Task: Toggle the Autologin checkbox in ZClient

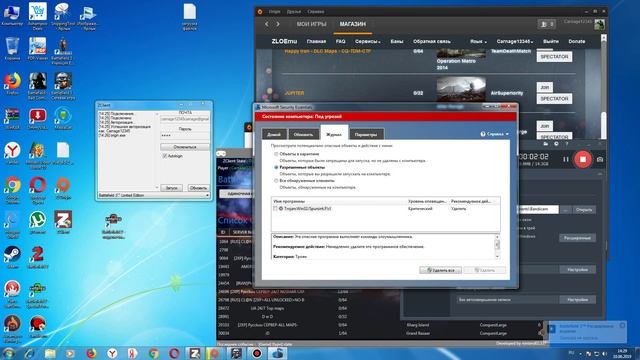Action: pyautogui.click(x=165, y=156)
